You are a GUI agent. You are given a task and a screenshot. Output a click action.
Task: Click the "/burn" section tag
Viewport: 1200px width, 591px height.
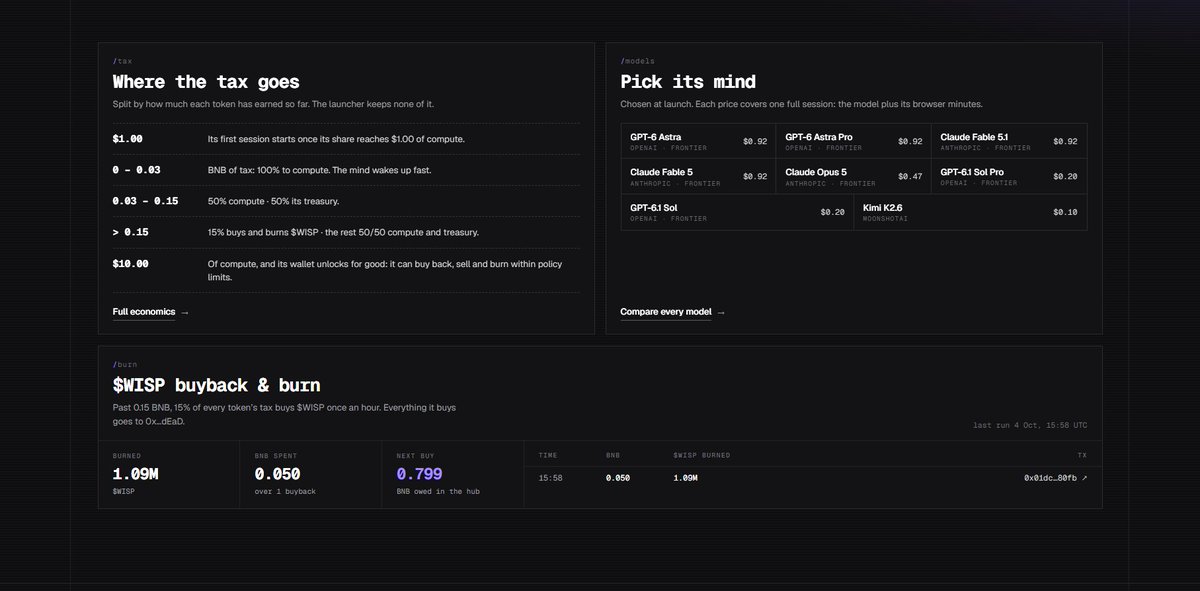[x=125, y=364]
